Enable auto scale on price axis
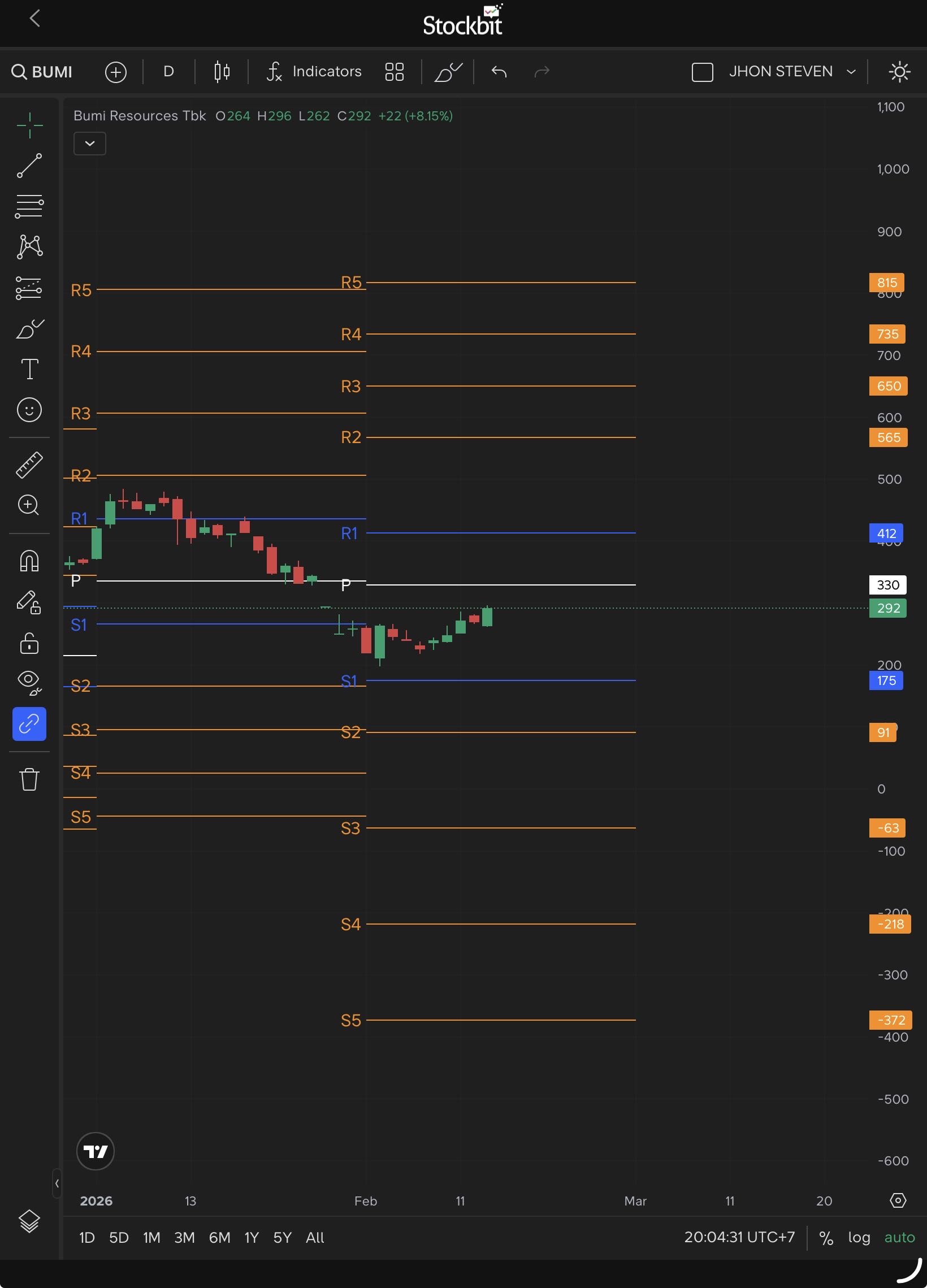Screen dimensions: 927x1288 pos(899,1237)
